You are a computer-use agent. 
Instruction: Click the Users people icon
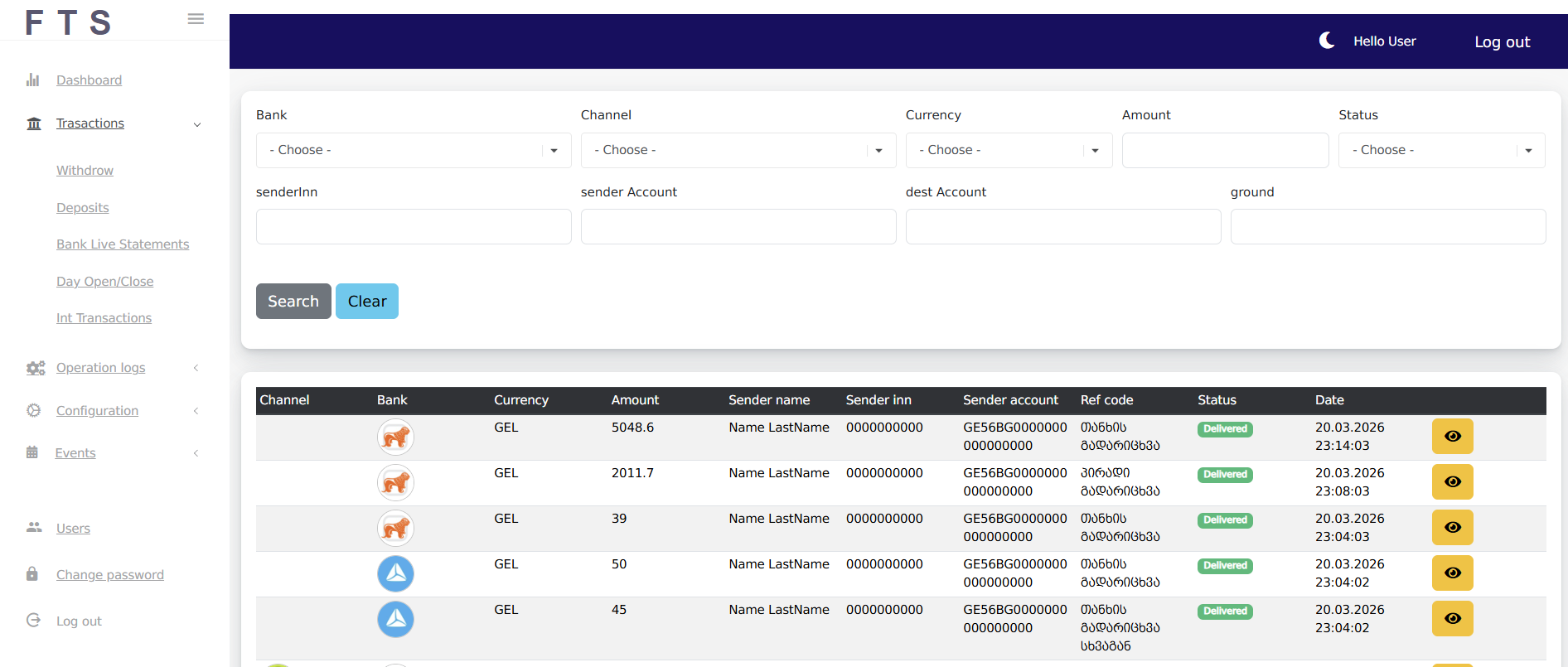point(34,528)
